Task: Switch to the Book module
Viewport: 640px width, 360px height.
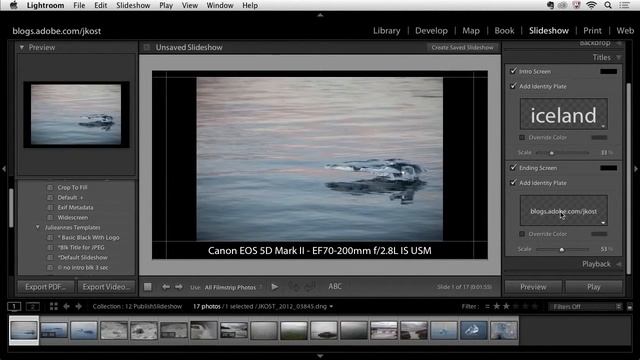Action: pyautogui.click(x=504, y=31)
